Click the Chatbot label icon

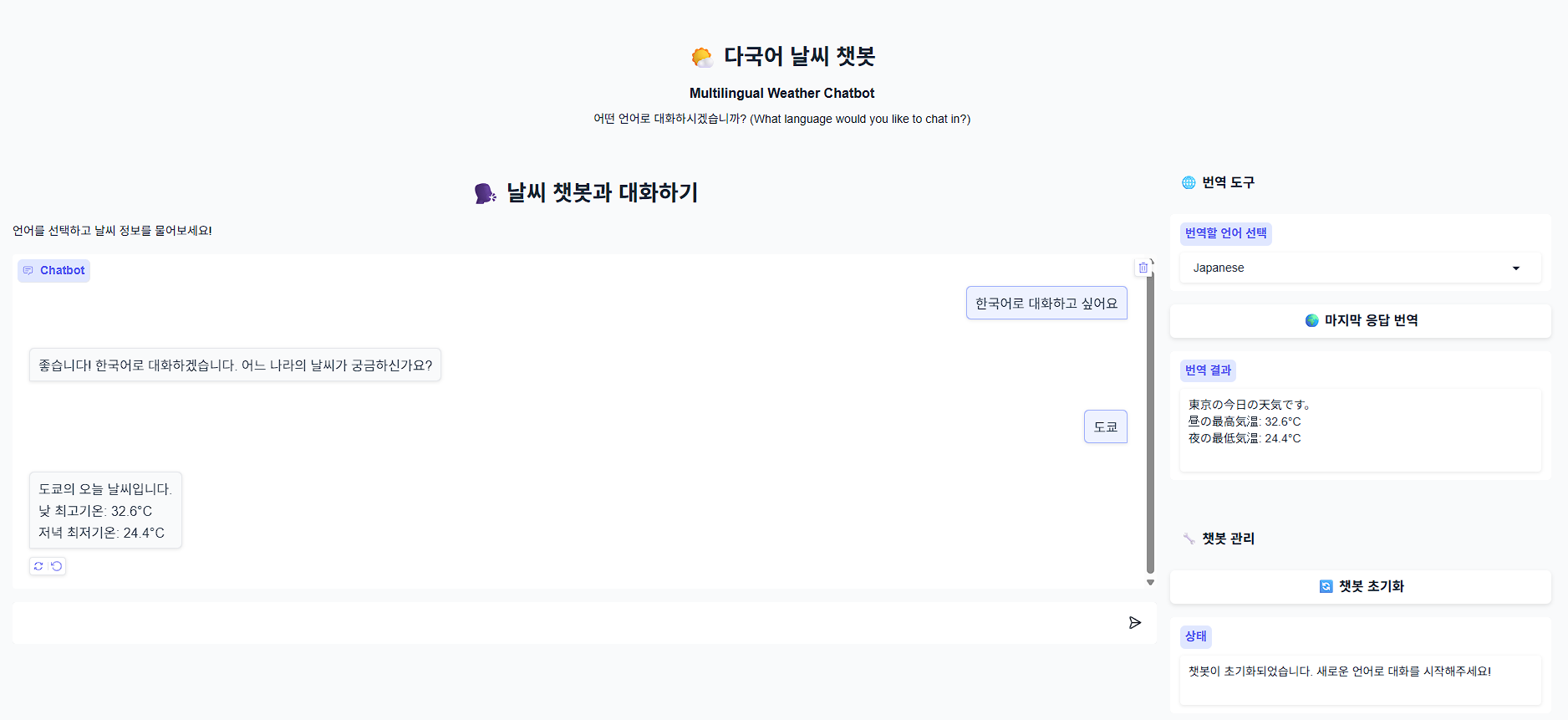tap(28, 270)
